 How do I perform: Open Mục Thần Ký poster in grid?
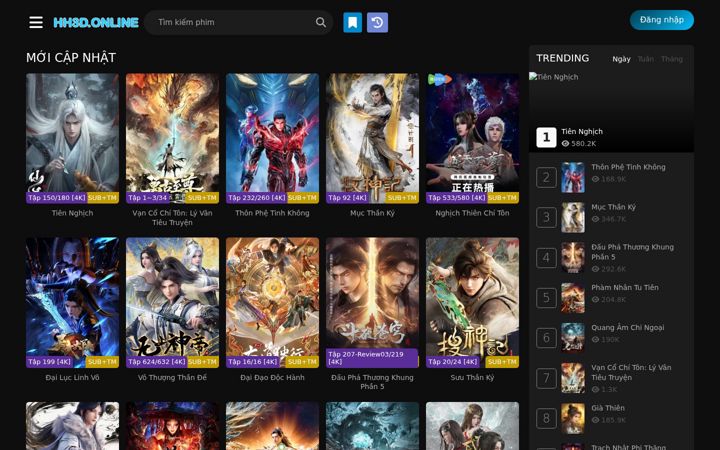click(x=372, y=138)
